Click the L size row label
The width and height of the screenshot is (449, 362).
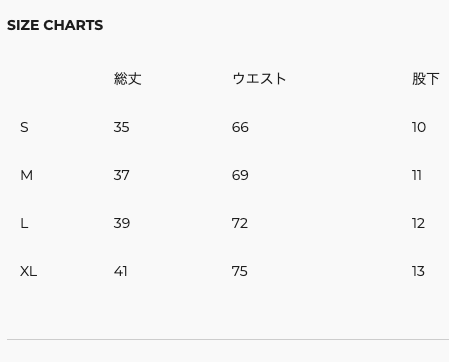[24, 223]
